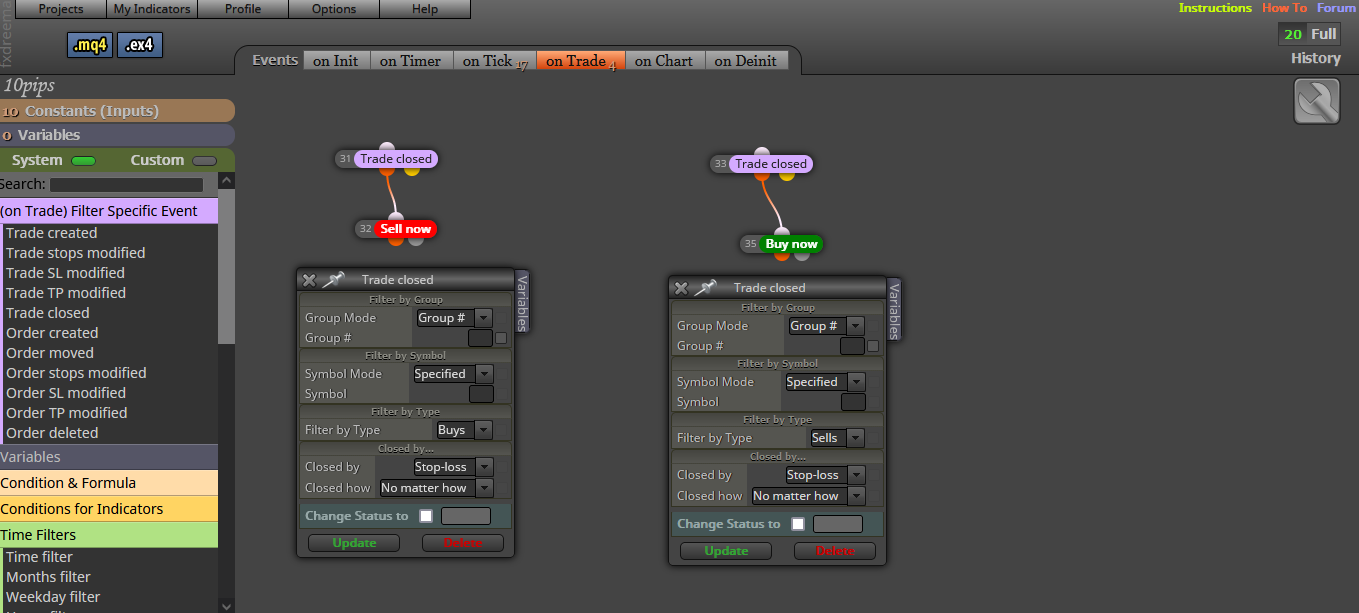Pick Change Status color in Sells dialog
This screenshot has height=613, width=1359.
(x=838, y=524)
